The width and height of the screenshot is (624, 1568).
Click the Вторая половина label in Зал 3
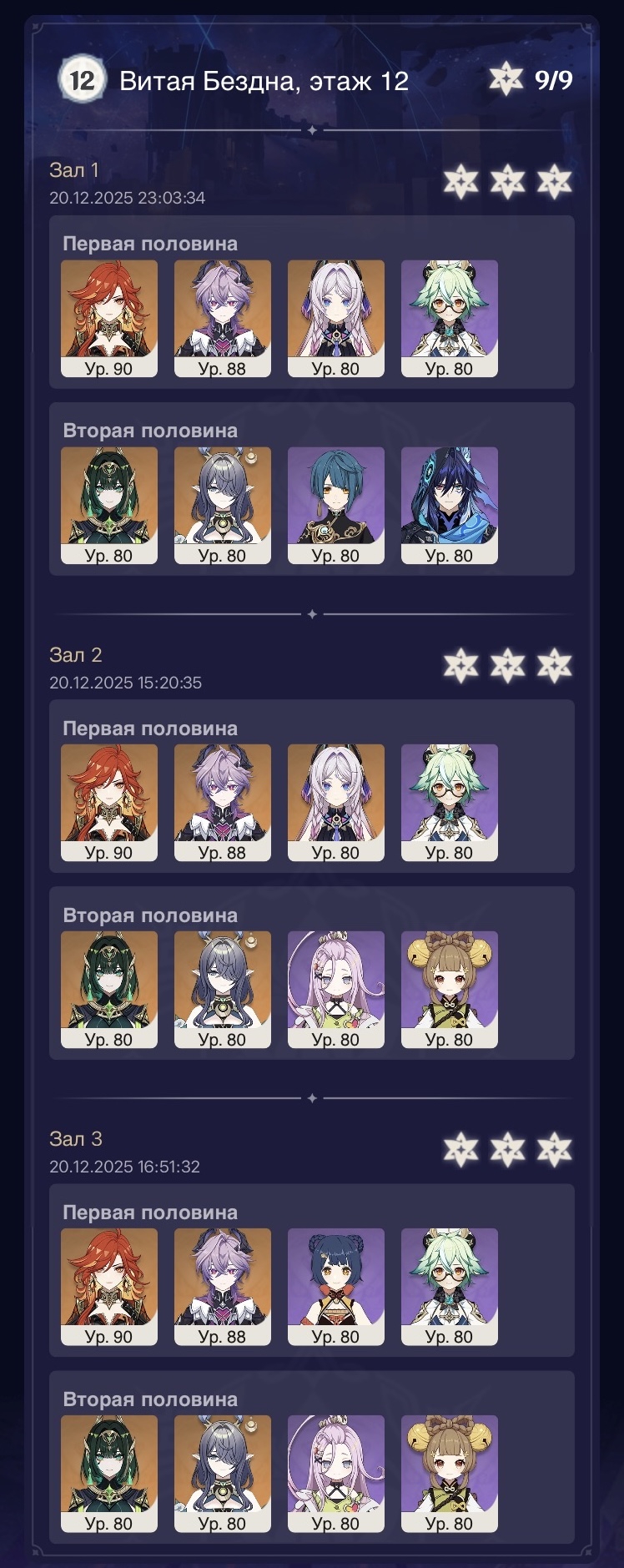click(150, 1399)
